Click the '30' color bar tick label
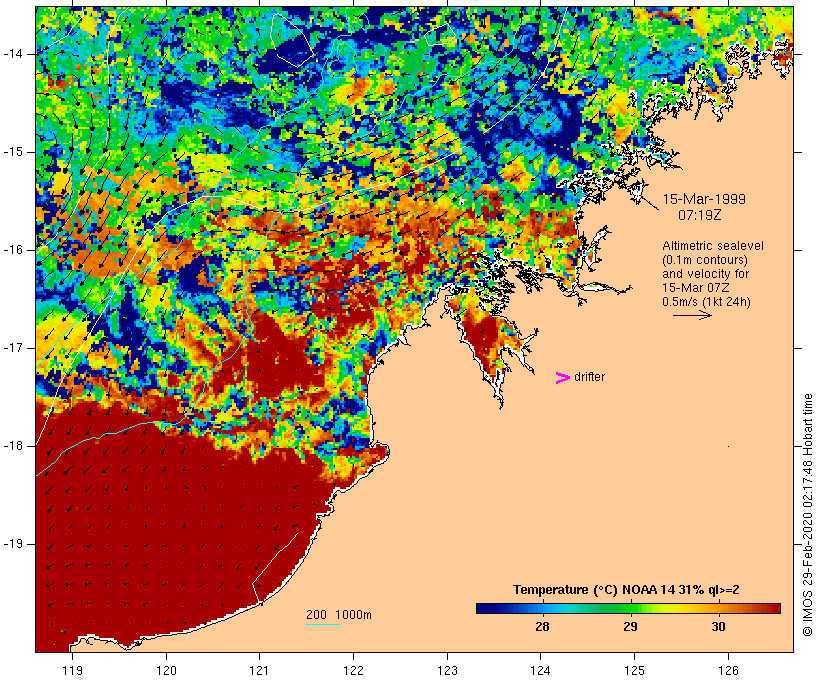 [x=719, y=626]
